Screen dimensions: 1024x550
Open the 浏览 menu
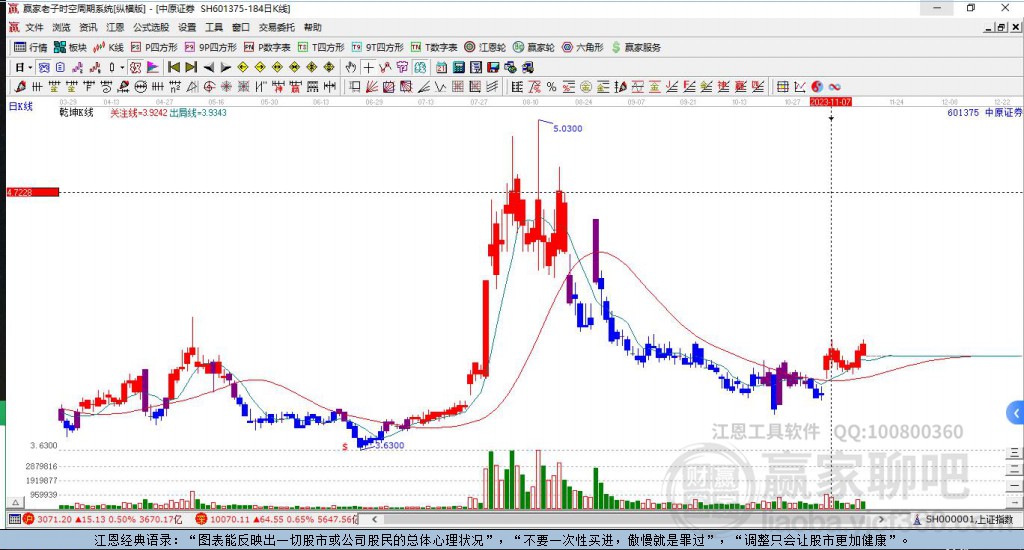(61, 27)
